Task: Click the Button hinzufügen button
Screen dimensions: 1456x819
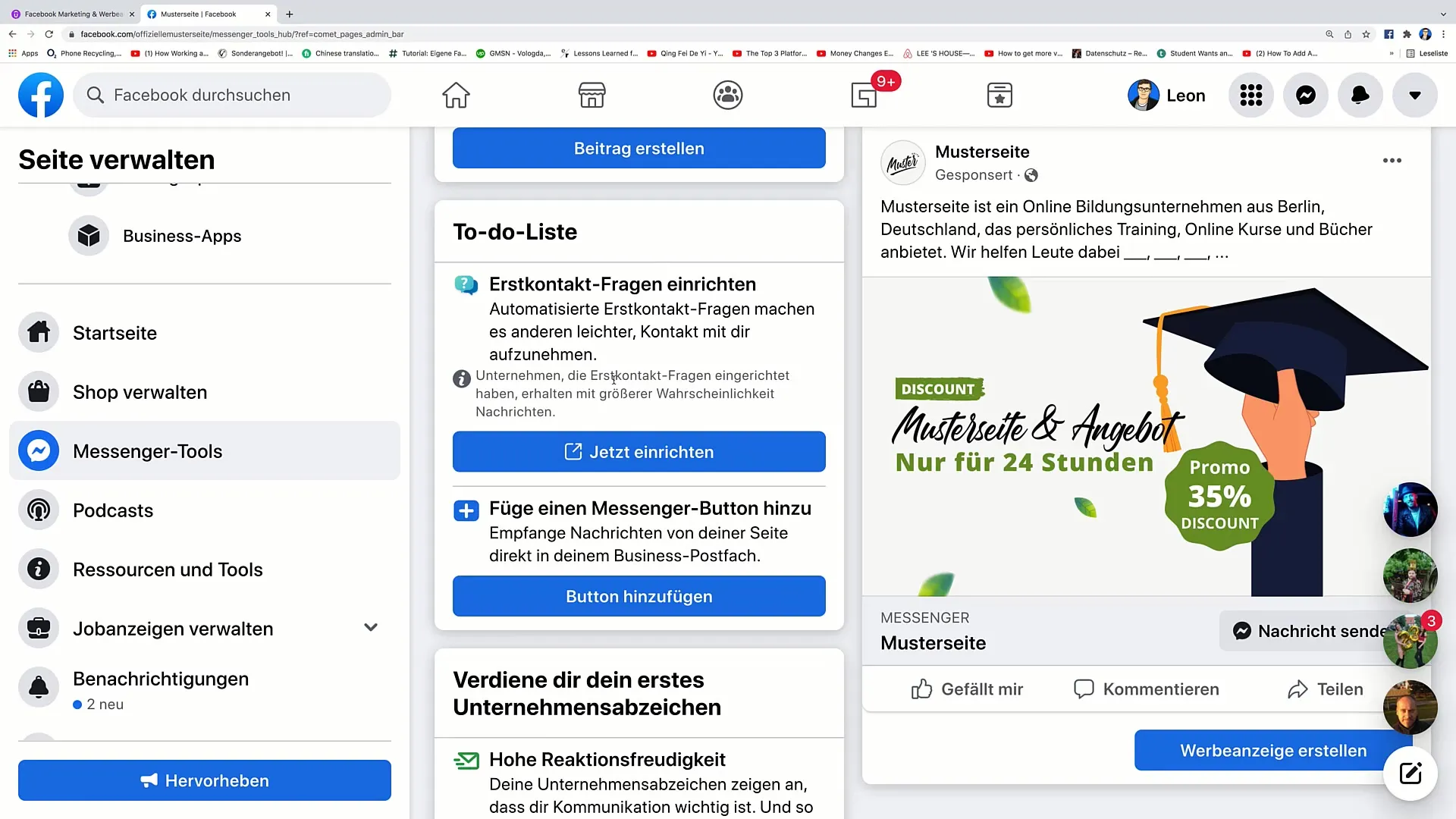Action: click(x=639, y=596)
